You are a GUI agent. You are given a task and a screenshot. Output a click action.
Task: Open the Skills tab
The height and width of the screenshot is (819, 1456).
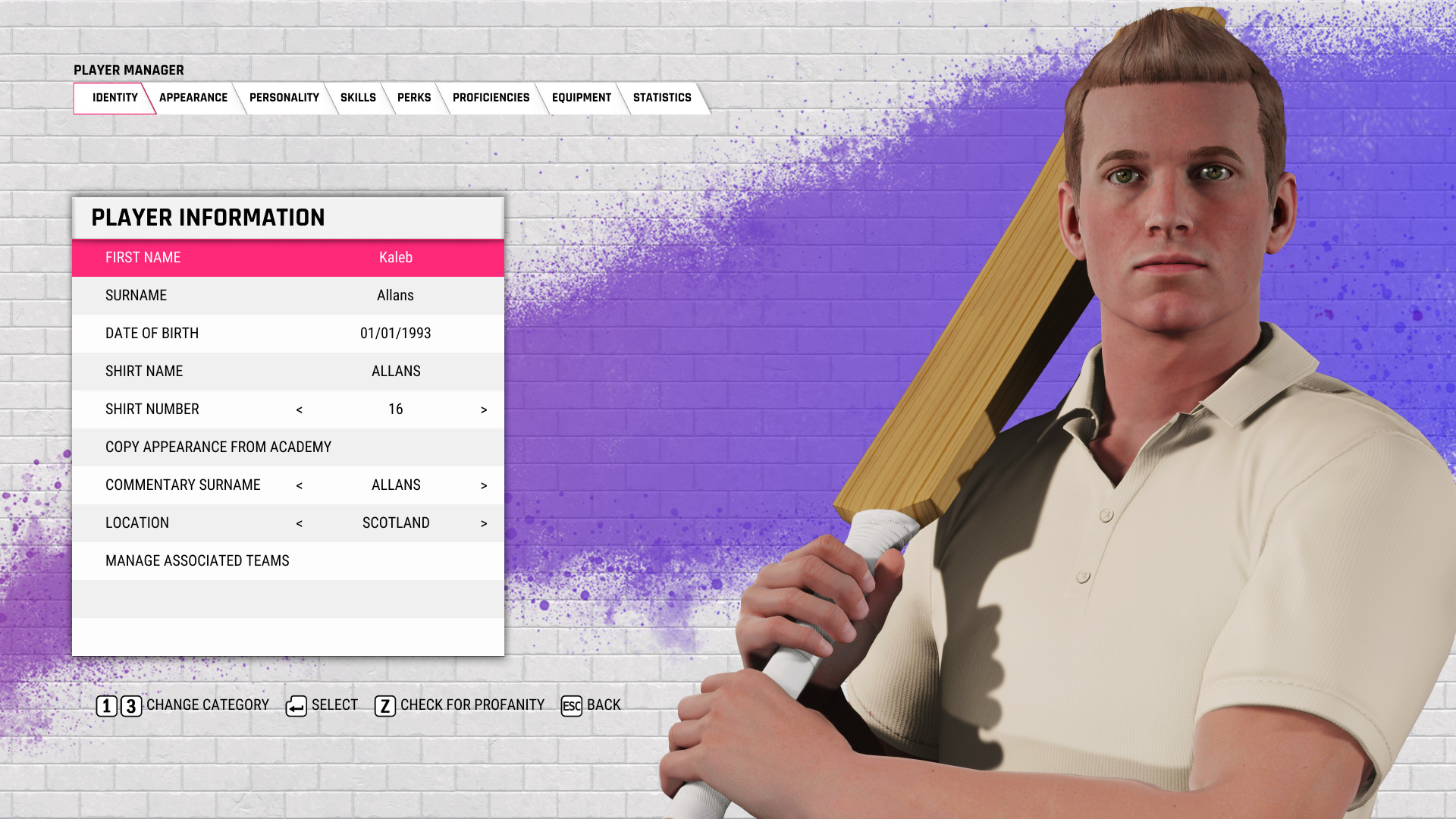[358, 98]
